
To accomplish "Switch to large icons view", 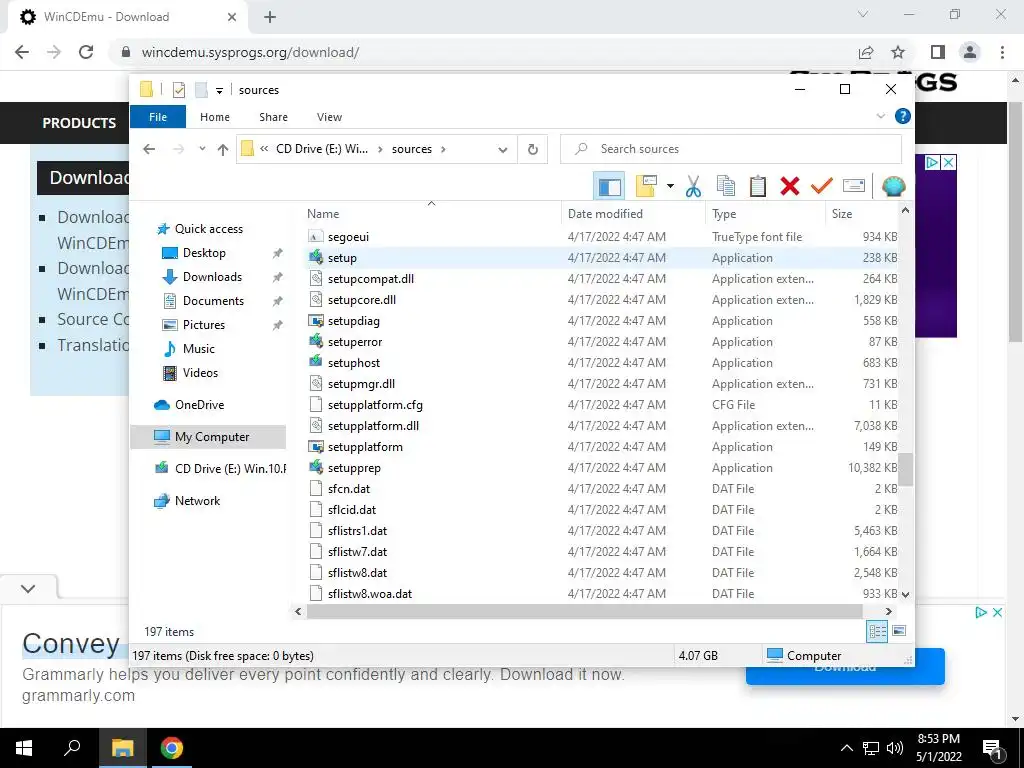I will click(899, 631).
